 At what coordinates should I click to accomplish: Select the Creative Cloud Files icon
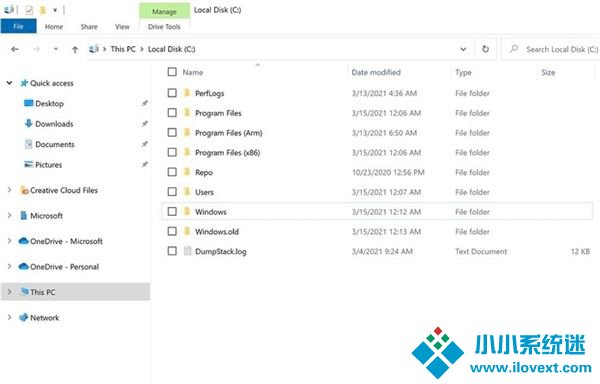pyautogui.click(x=24, y=190)
